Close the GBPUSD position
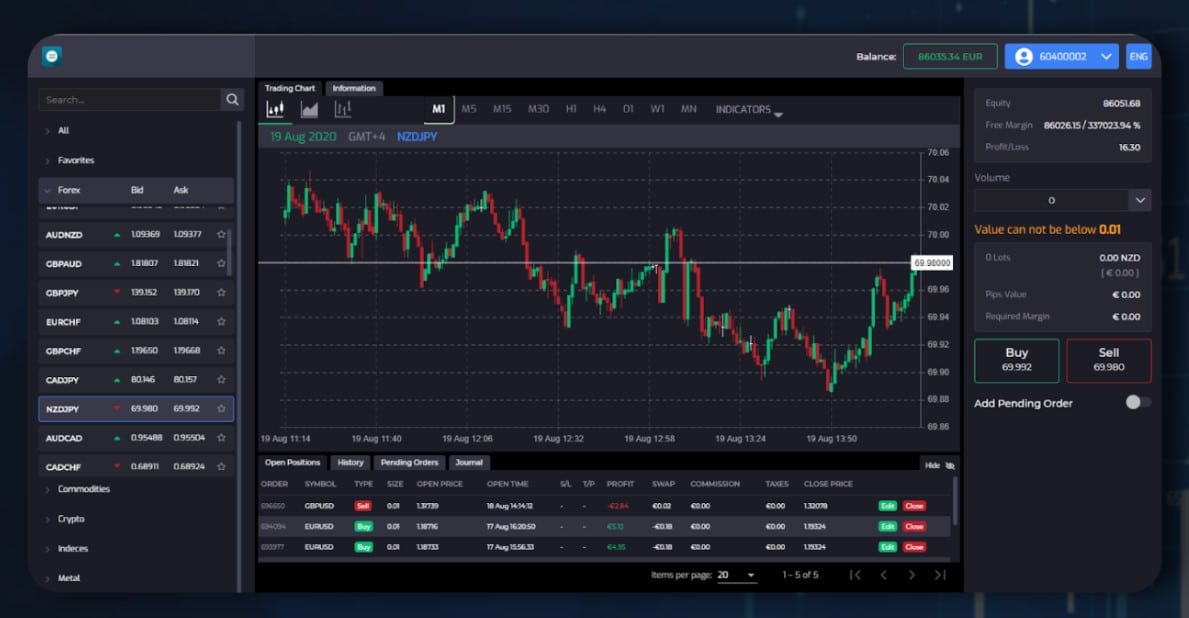 tap(913, 506)
